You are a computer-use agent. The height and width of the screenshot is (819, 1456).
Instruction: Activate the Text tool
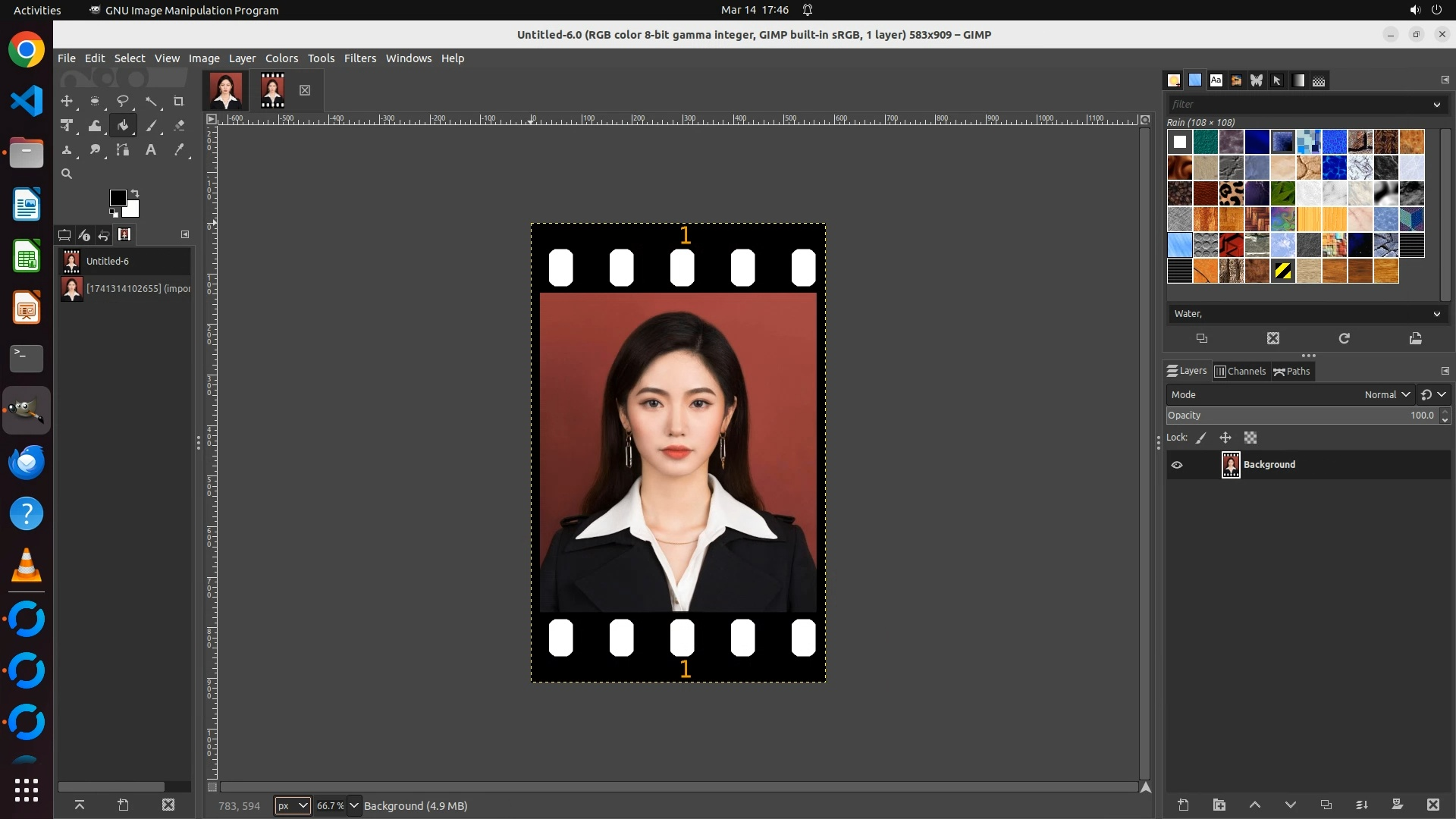(x=151, y=150)
